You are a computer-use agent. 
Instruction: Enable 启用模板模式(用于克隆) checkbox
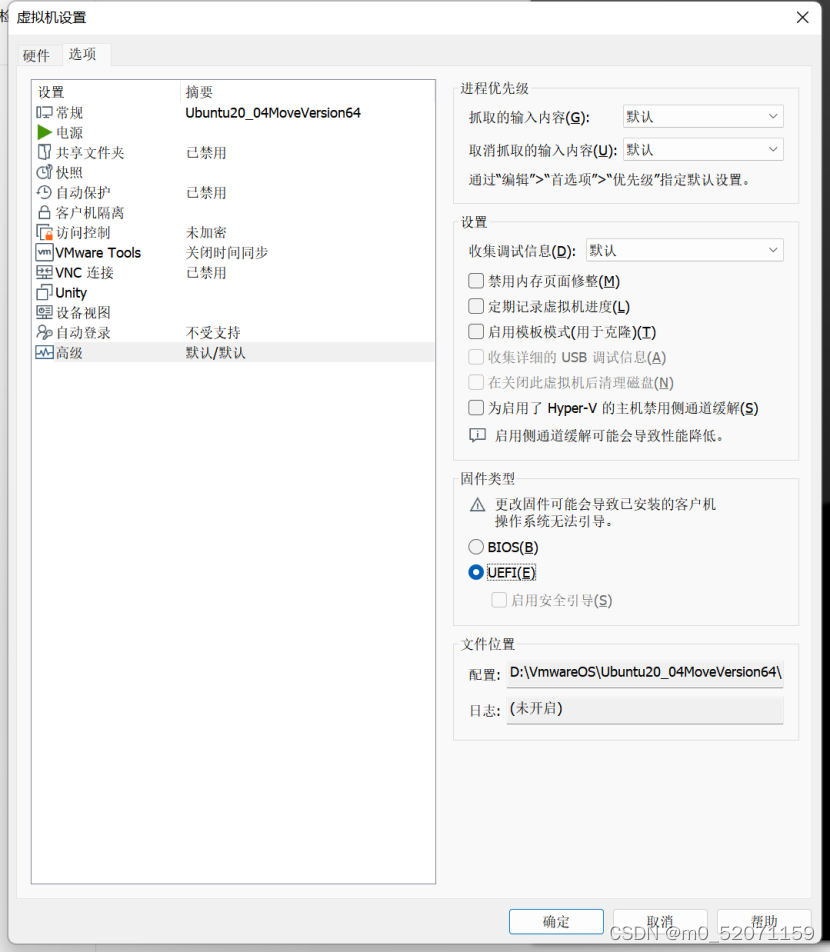click(476, 332)
